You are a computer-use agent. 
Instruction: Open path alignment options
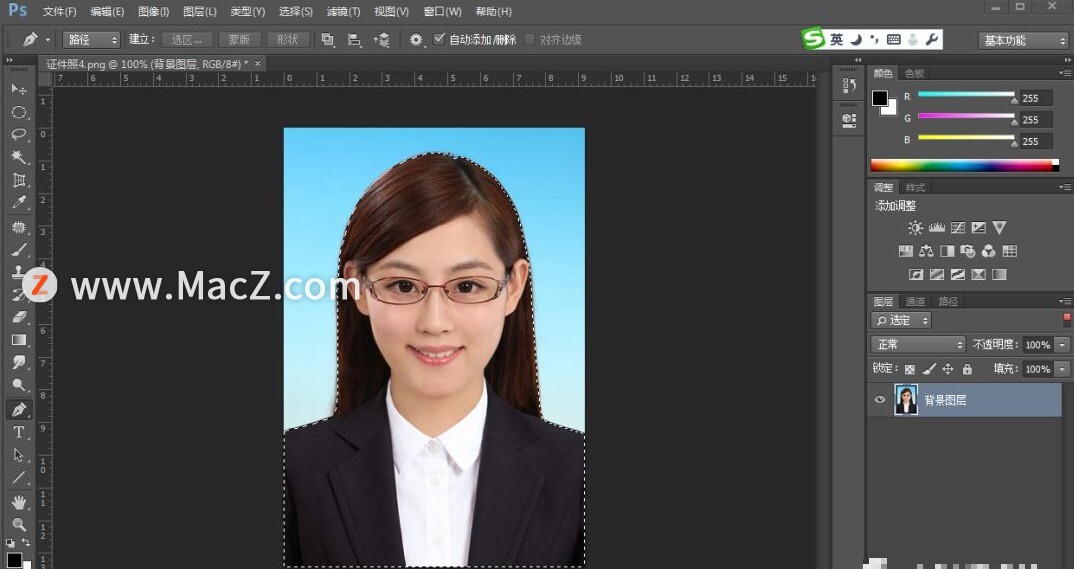tap(354, 40)
